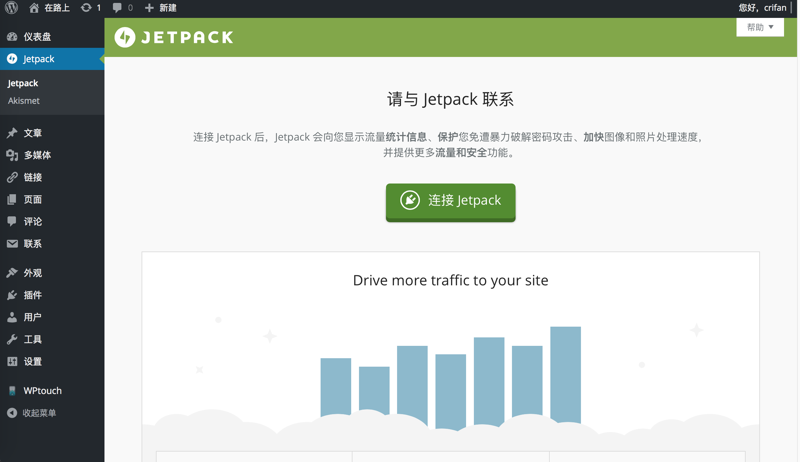Click the '在路上' site name link

[x=57, y=8]
